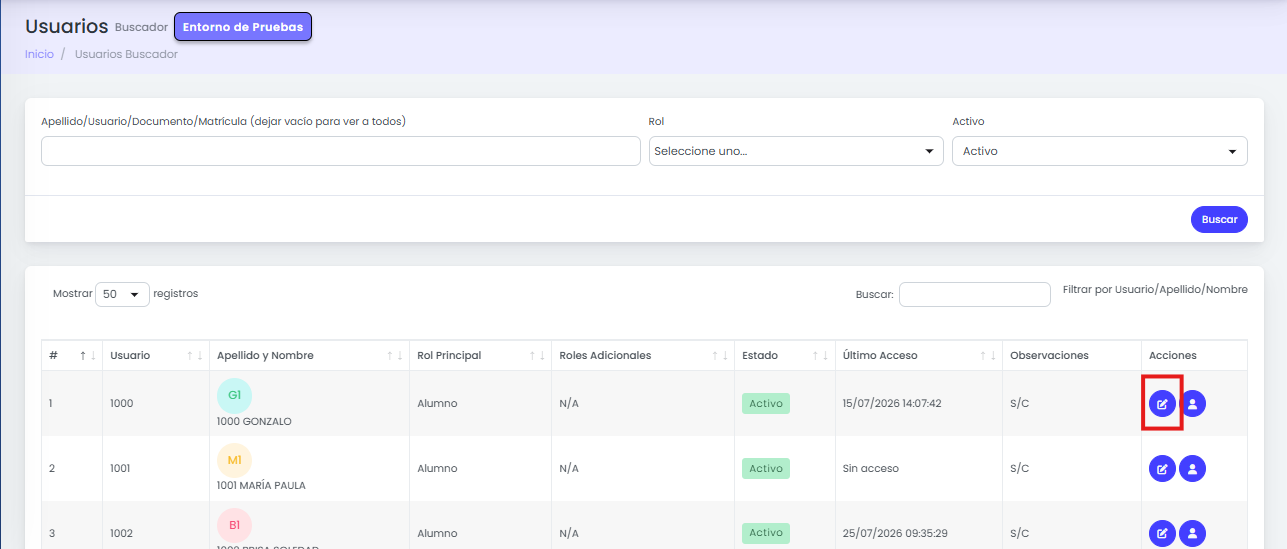
Task: Click last access '25/07/2026 09:35:29'
Action: click(893, 533)
